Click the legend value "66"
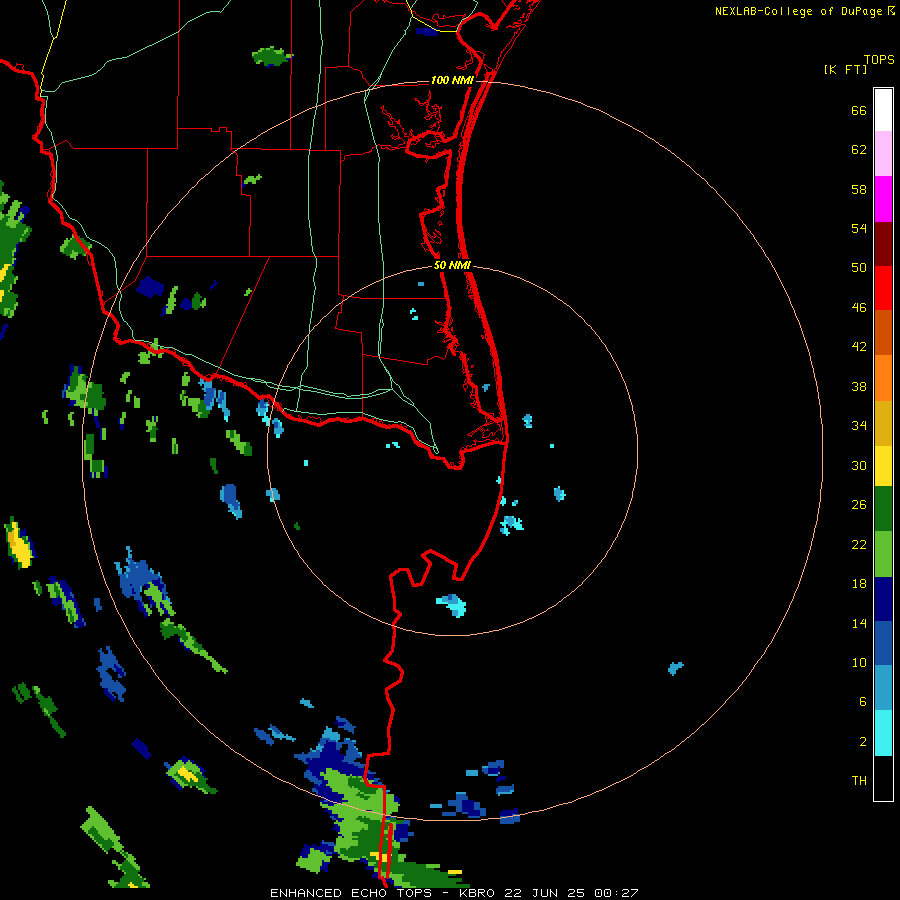The height and width of the screenshot is (900, 900). click(x=859, y=111)
